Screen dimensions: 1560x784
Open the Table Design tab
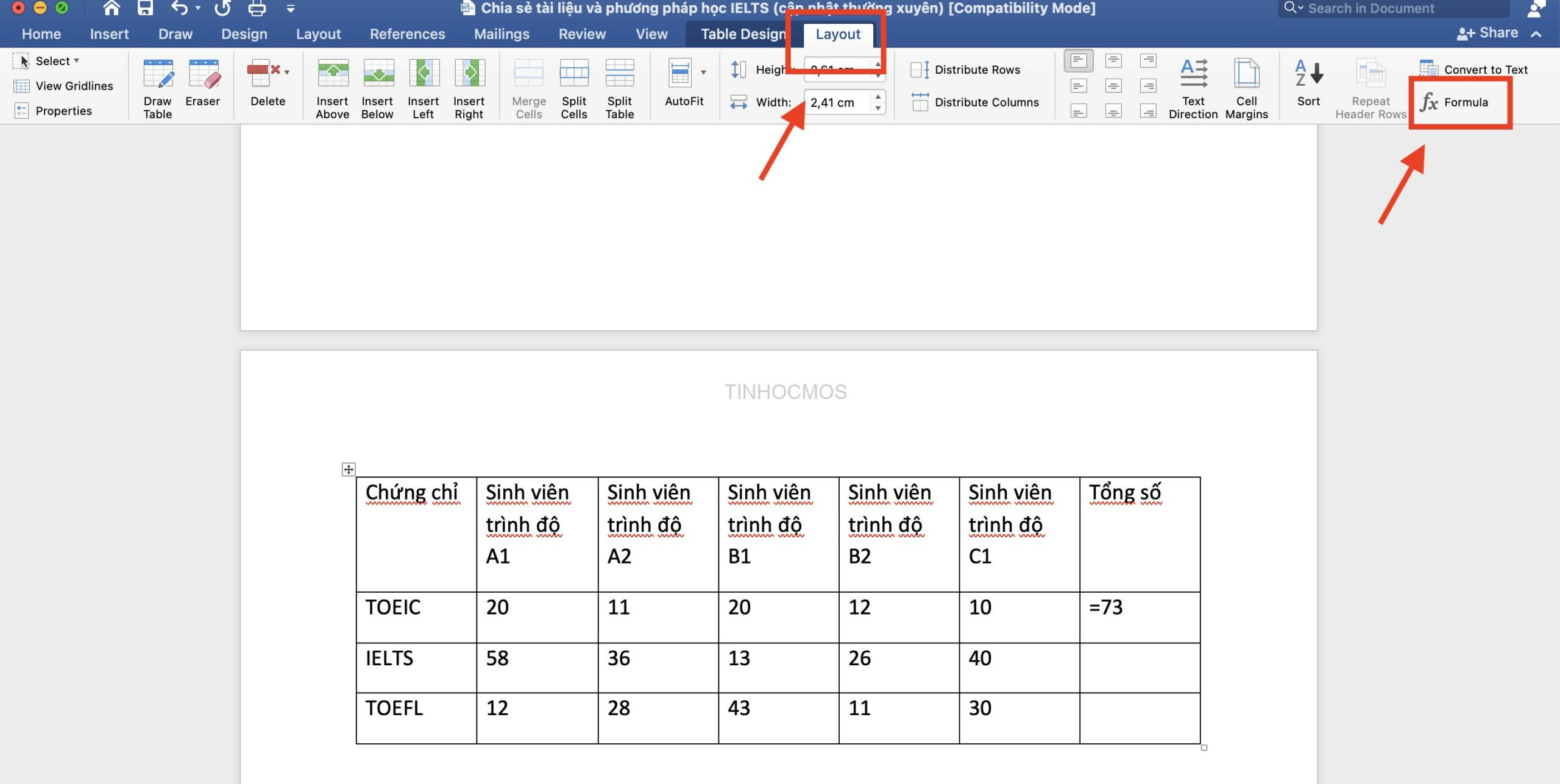coord(744,33)
